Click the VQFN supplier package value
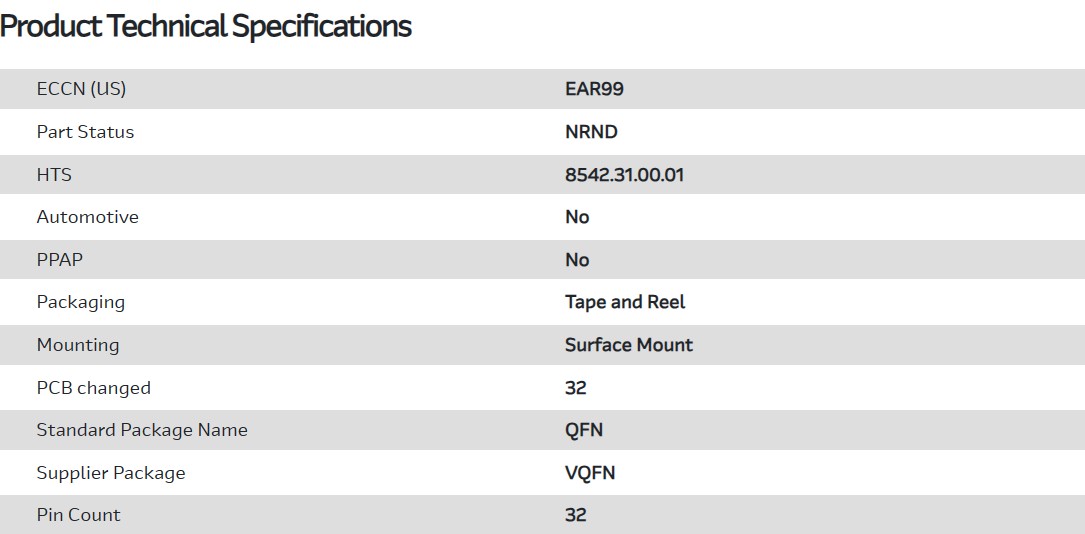The image size is (1085, 534). (590, 473)
